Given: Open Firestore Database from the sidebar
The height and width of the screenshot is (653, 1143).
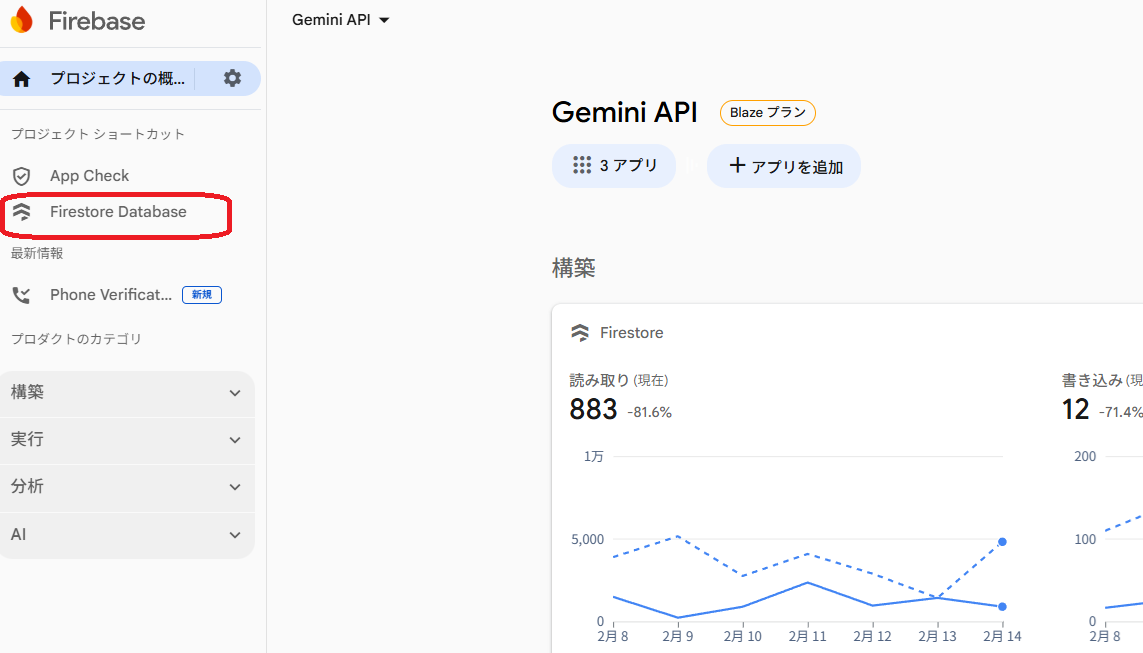Looking at the screenshot, I should coord(118,212).
